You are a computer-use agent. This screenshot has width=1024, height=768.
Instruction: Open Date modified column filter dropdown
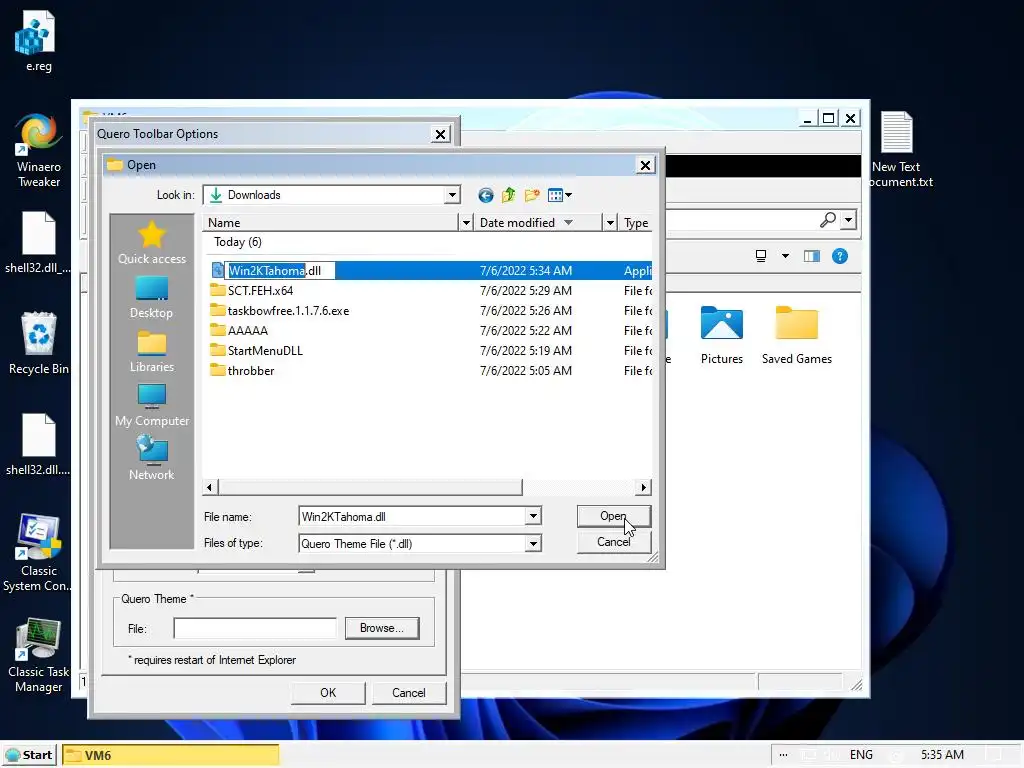[x=610, y=223]
